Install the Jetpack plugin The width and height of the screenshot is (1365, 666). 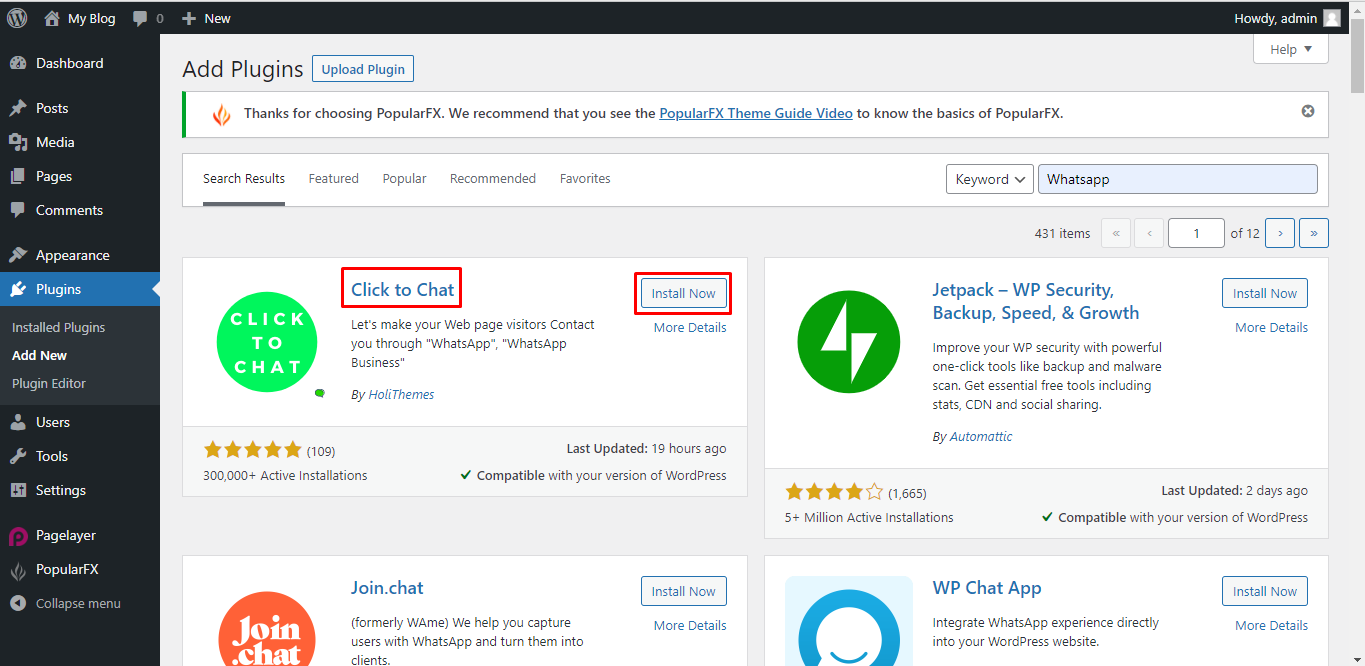[1265, 293]
